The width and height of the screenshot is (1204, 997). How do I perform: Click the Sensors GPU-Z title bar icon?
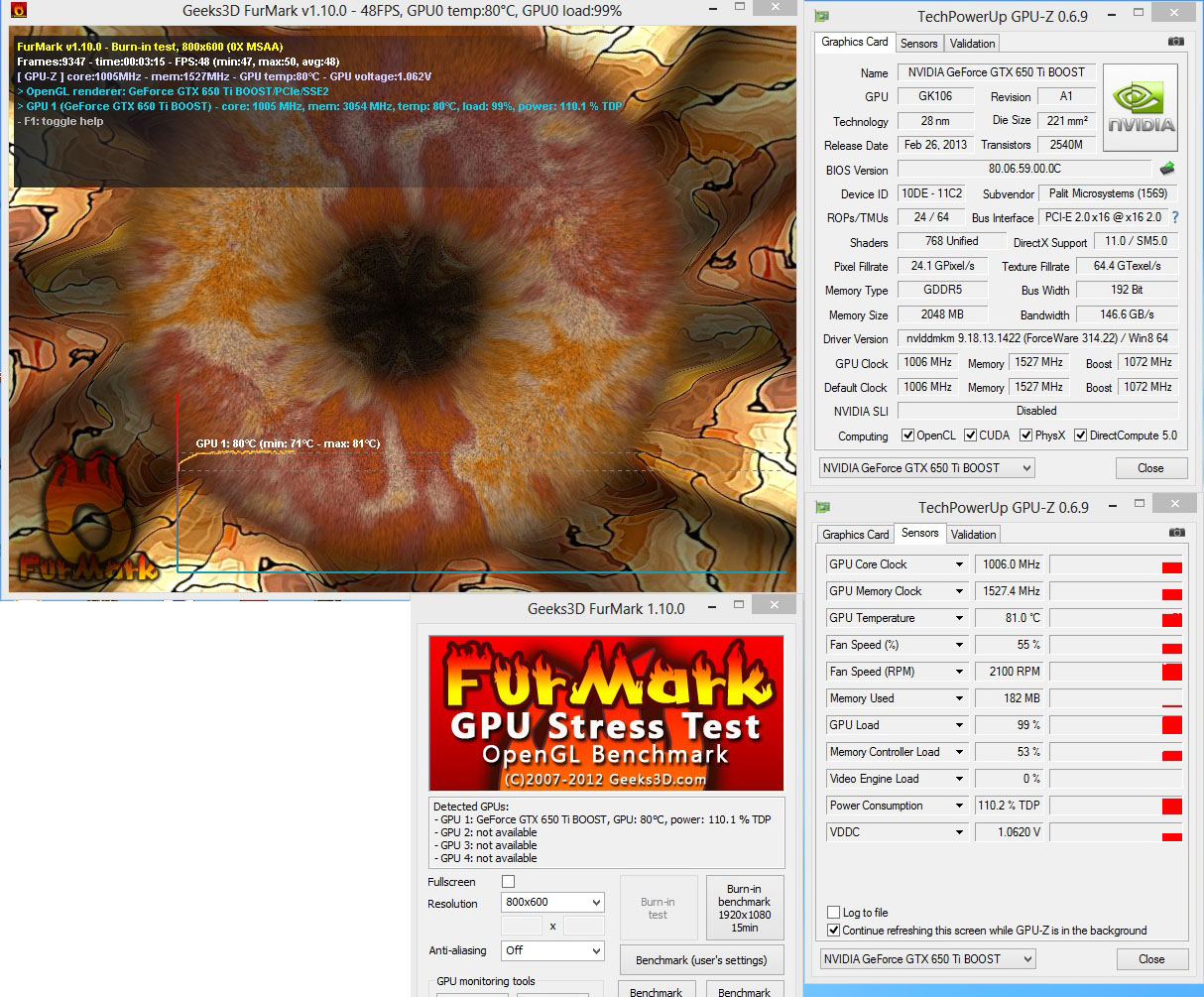(x=822, y=507)
